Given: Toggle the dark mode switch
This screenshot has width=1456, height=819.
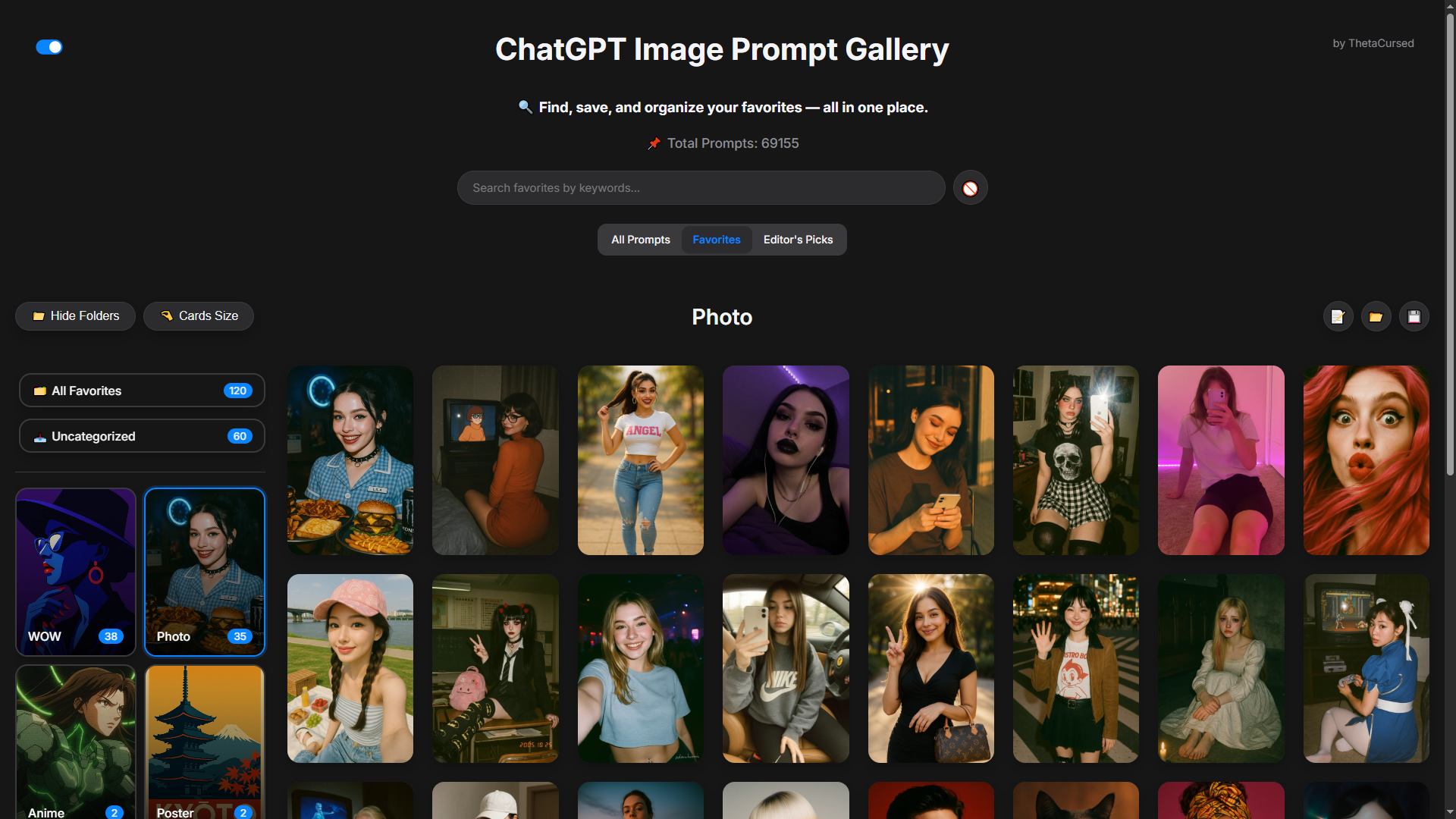Looking at the screenshot, I should tap(49, 47).
